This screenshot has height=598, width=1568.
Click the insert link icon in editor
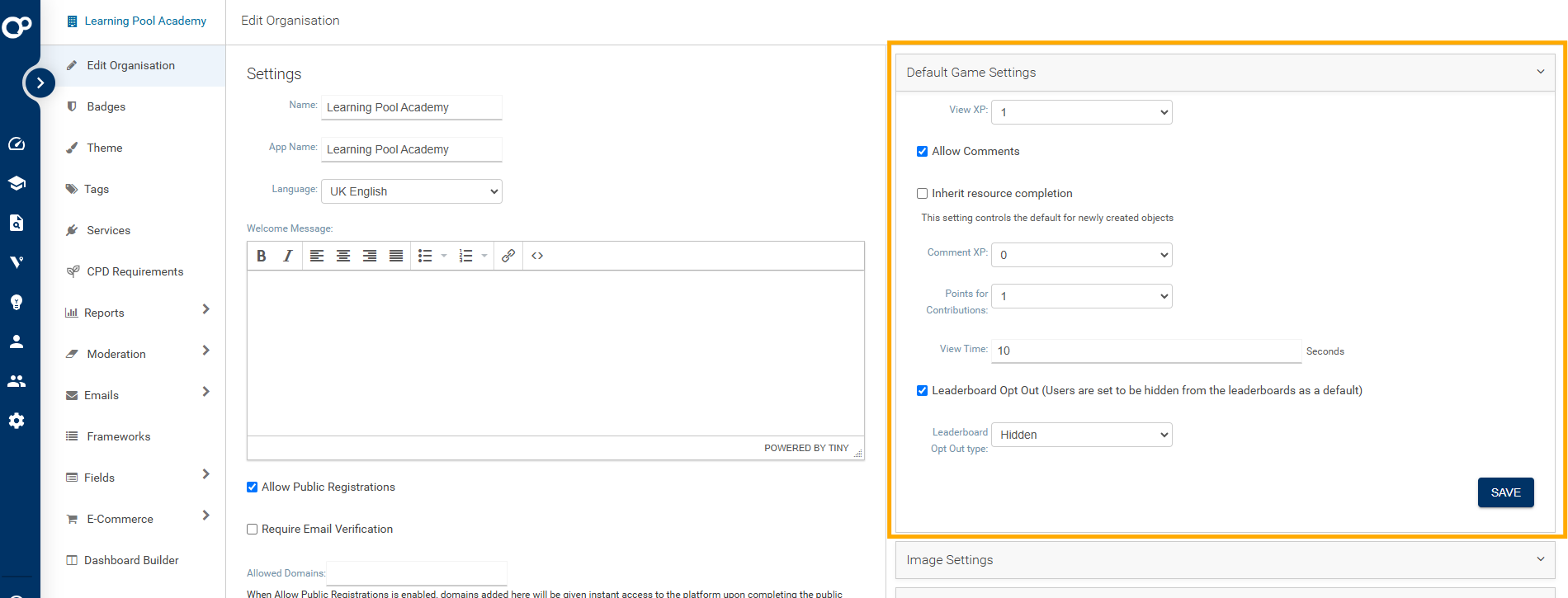(508, 256)
